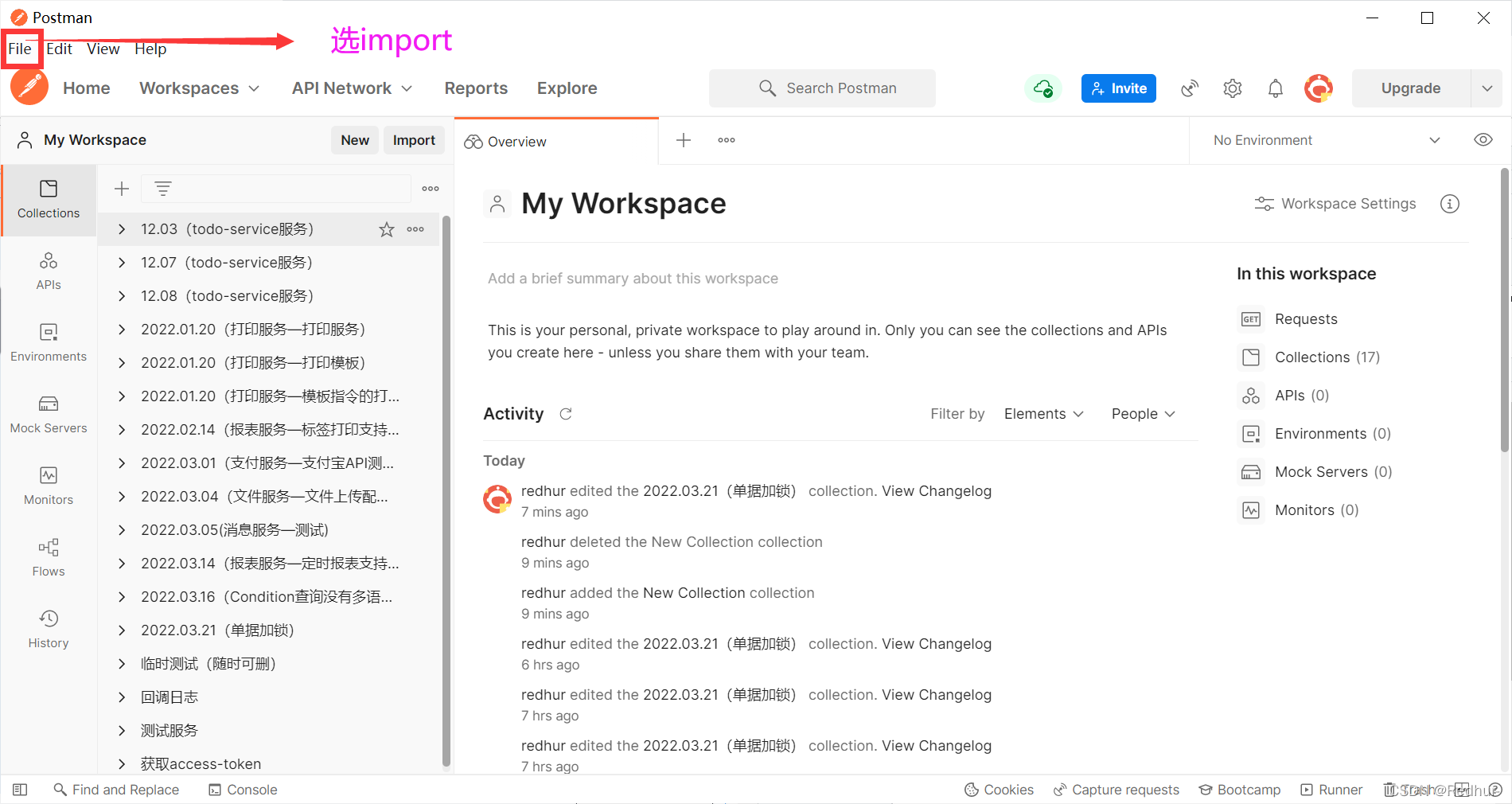
Task: Click the Upgrade button
Action: click(x=1411, y=88)
